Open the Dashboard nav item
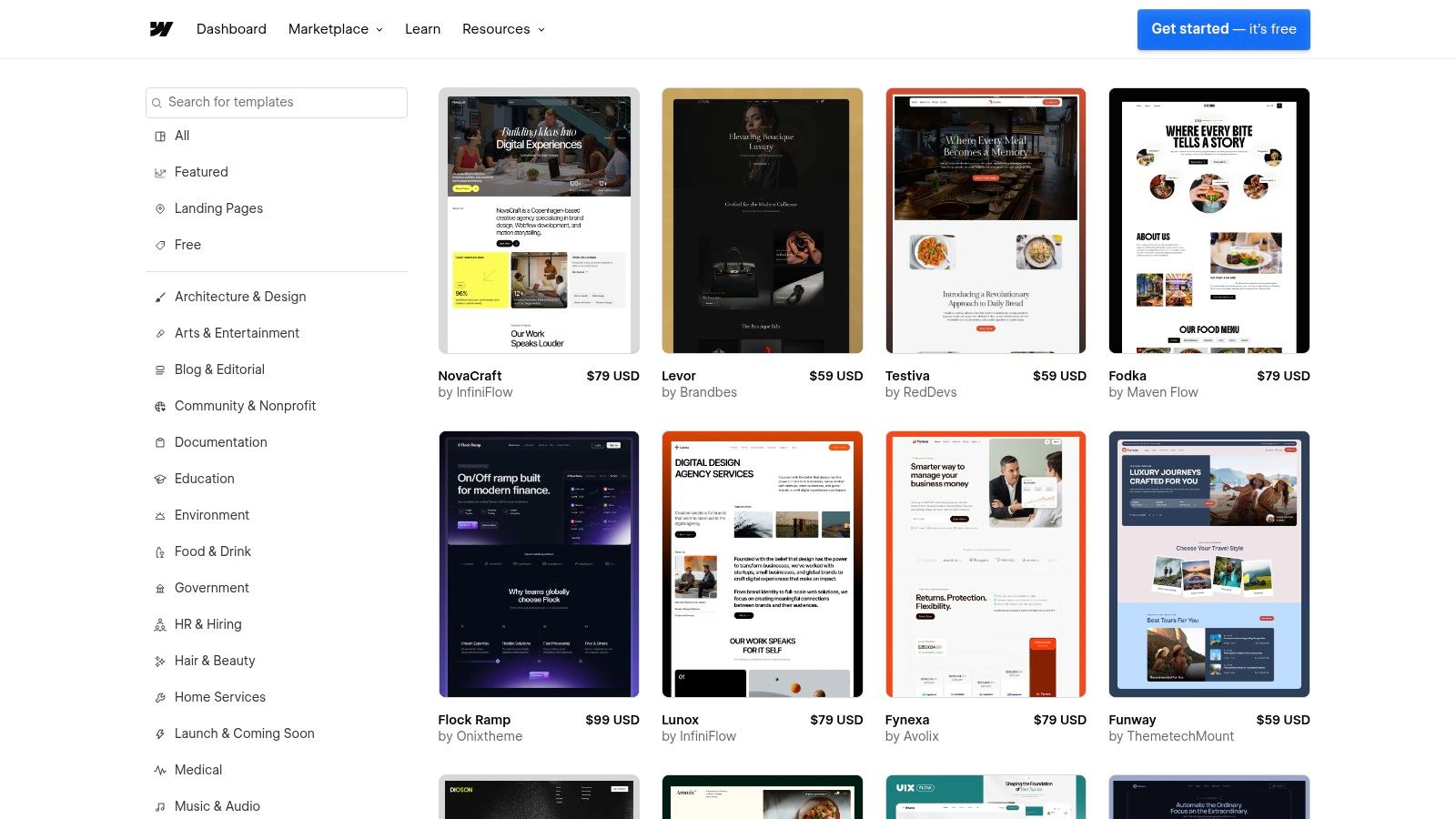The height and width of the screenshot is (819, 1456). point(231,29)
